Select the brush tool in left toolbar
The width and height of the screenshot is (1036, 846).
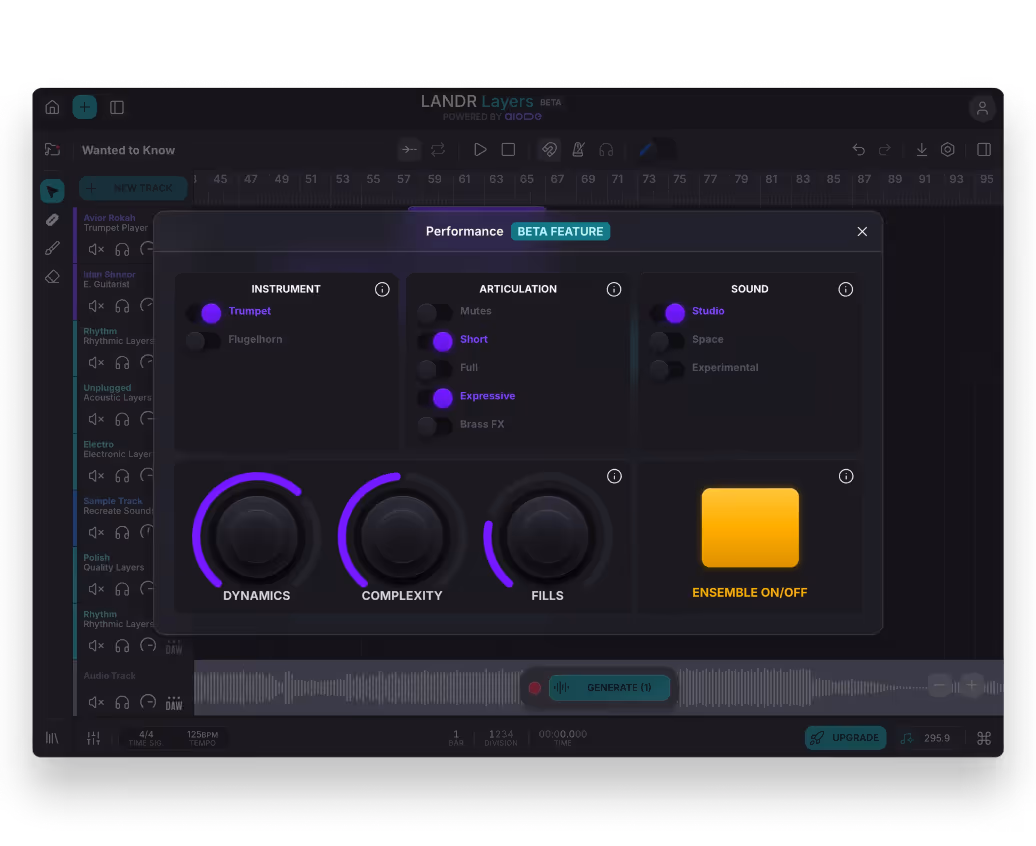point(52,249)
